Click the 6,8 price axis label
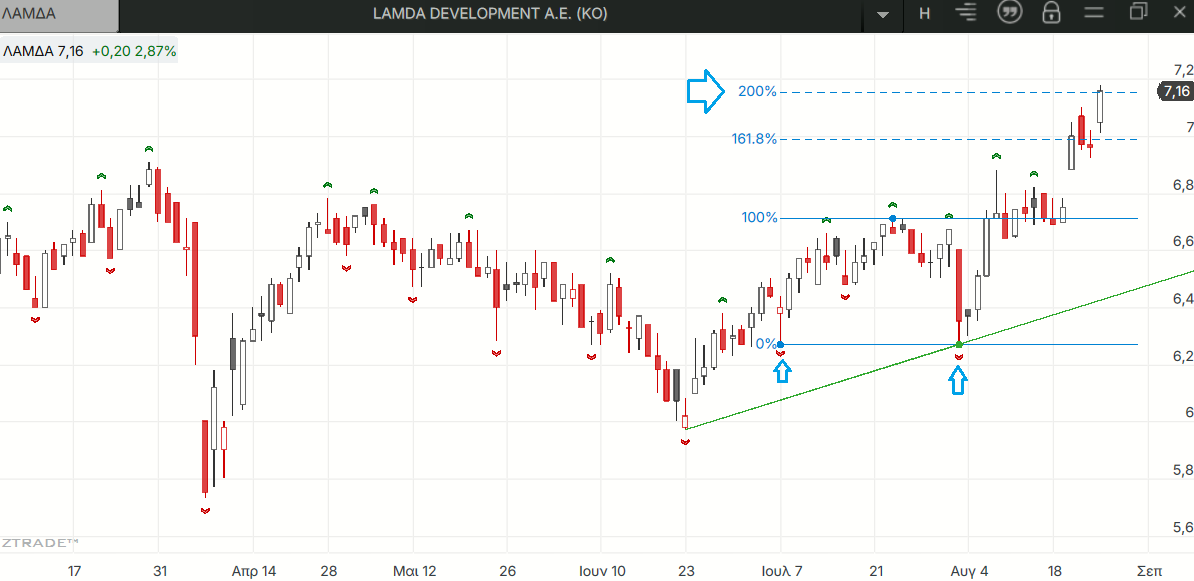The image size is (1194, 581). pos(1184,185)
